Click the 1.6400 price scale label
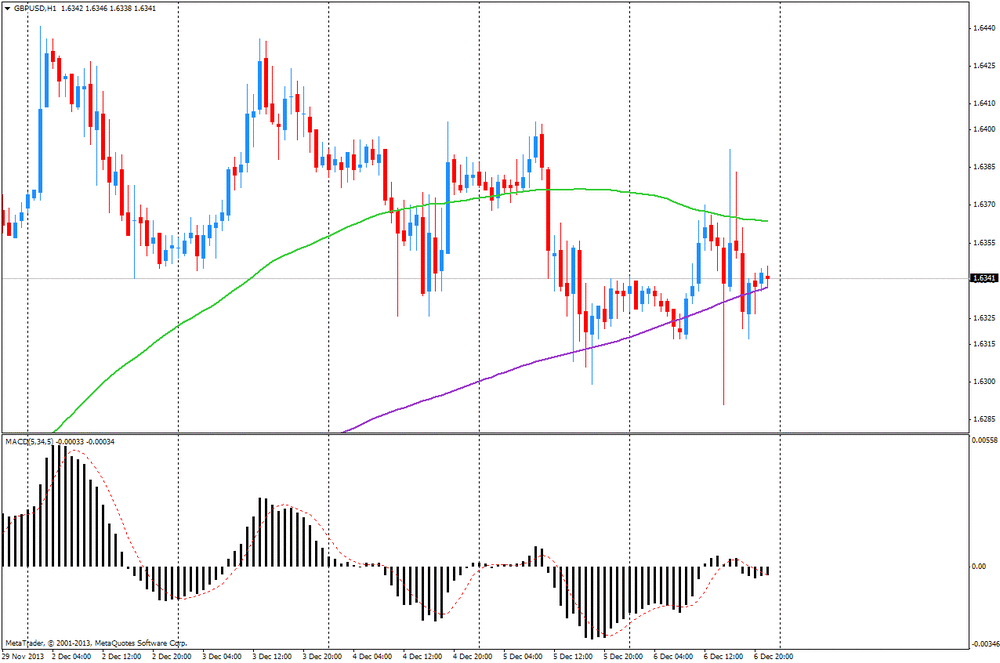The image size is (1000, 663). click(x=983, y=129)
